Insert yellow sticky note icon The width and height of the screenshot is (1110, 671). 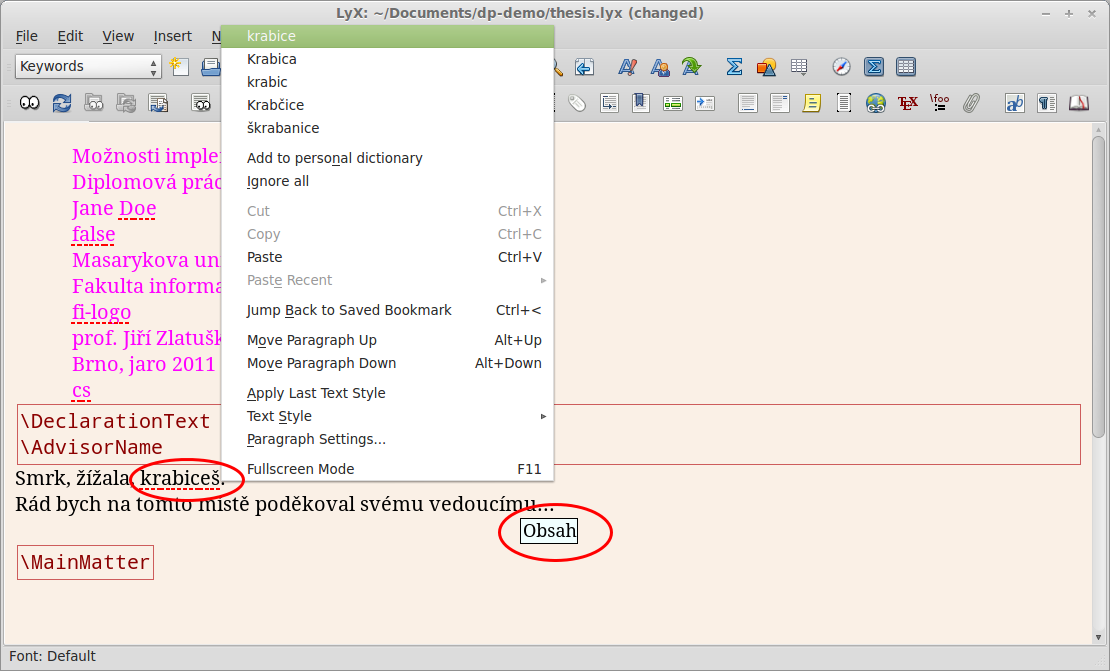[811, 103]
